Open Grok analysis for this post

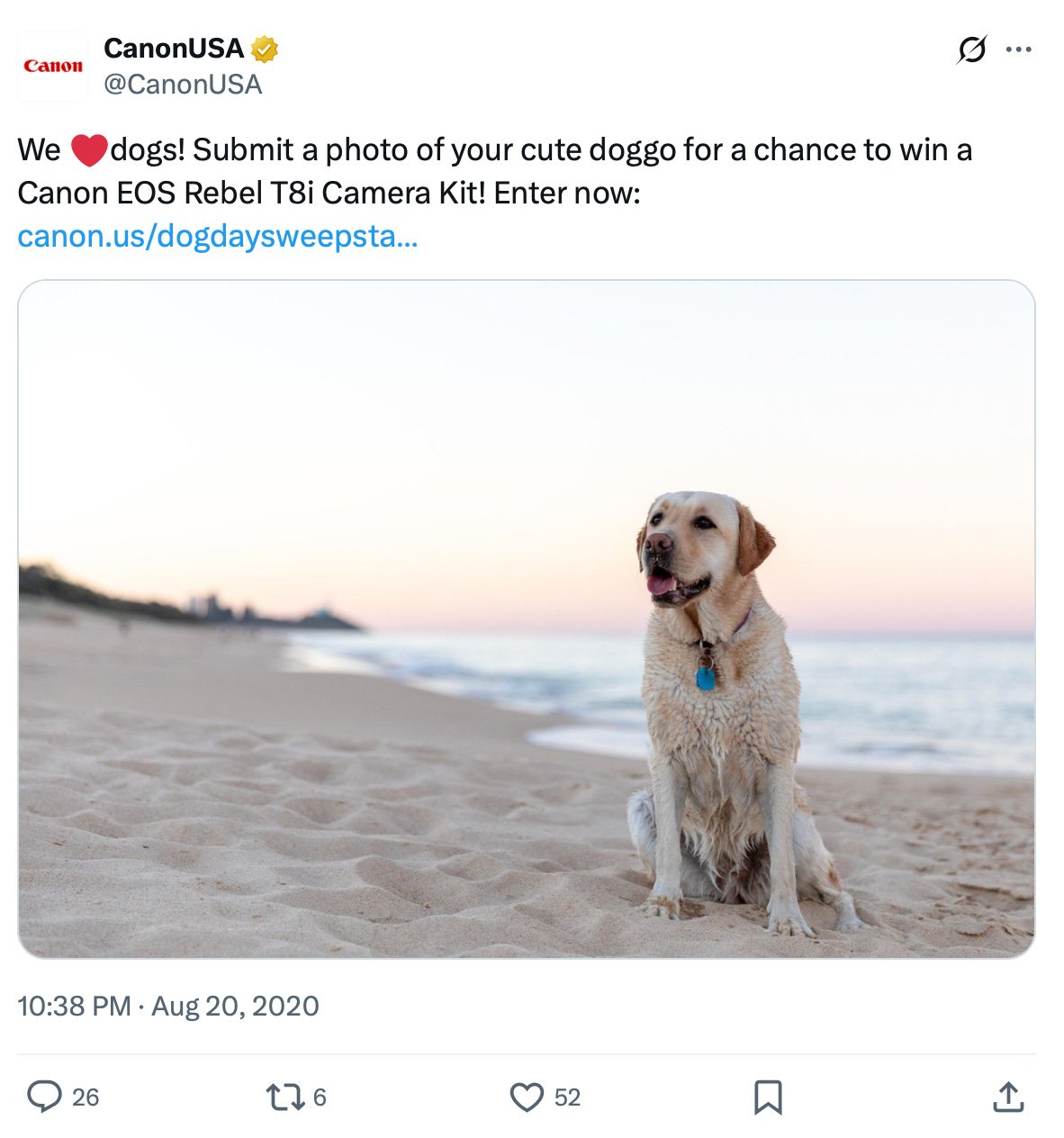(970, 51)
